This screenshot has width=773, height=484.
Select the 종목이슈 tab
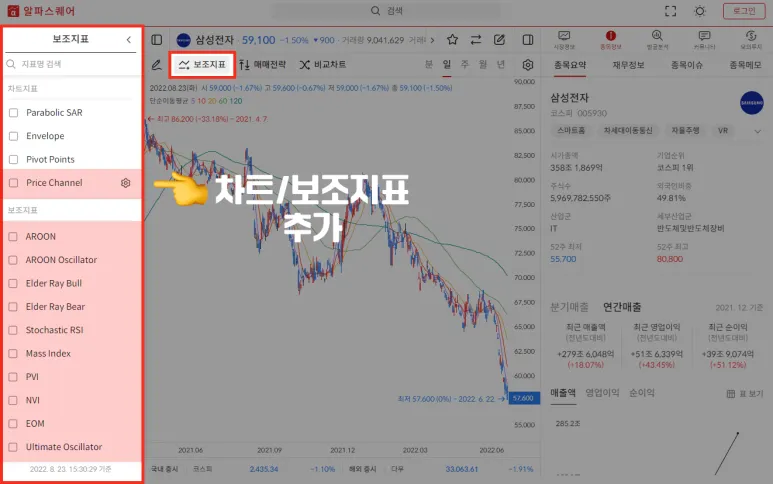coord(687,65)
